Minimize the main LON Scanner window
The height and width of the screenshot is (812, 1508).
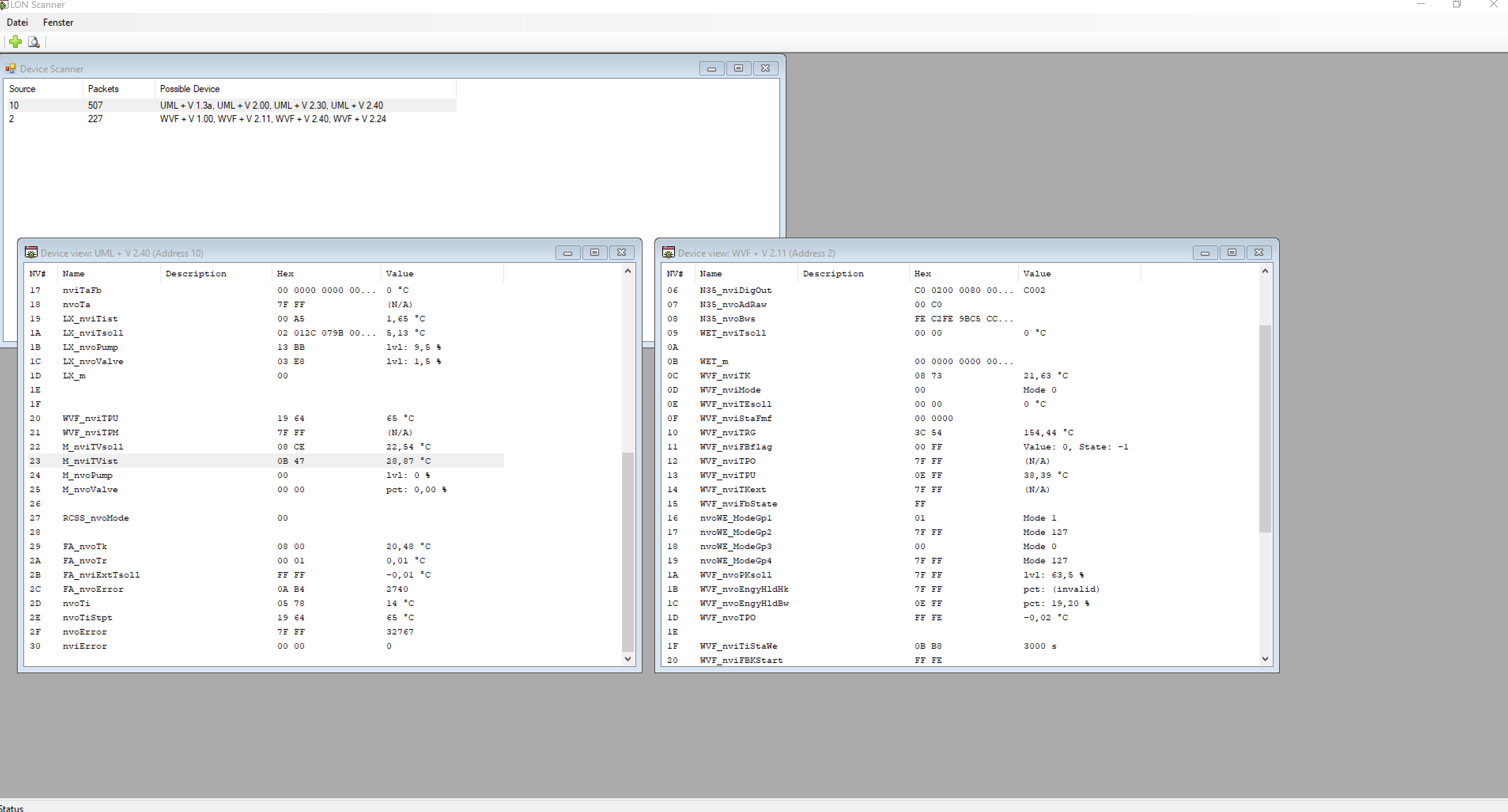pos(1421,4)
